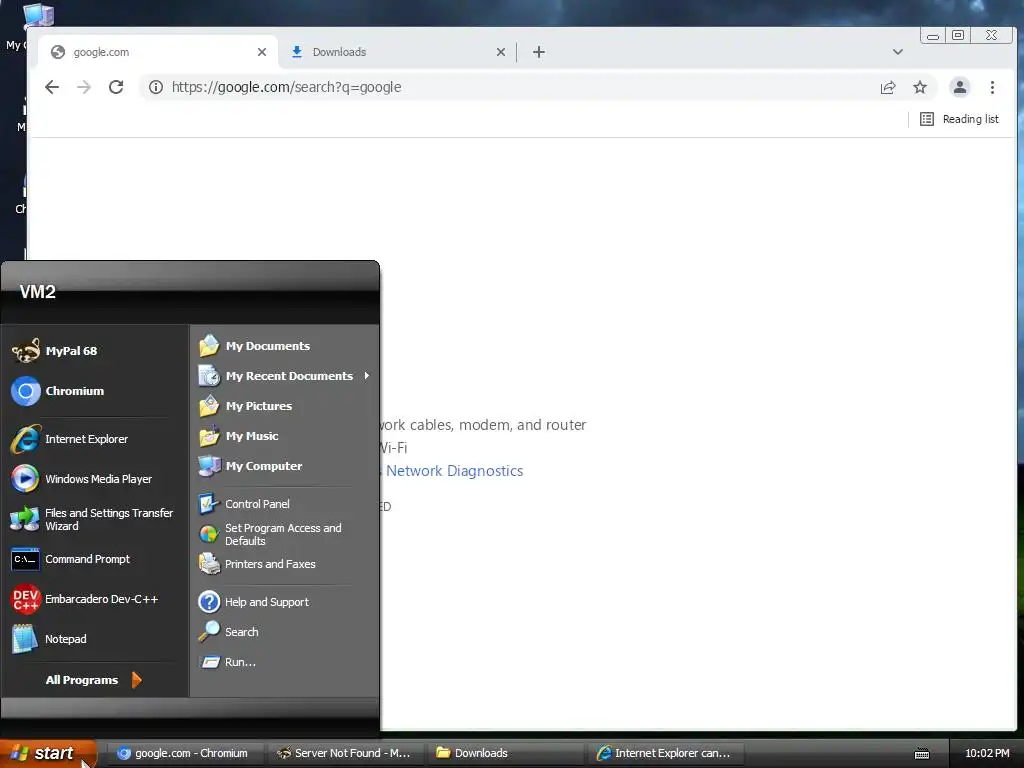This screenshot has height=768, width=1024.
Task: Open the tab search chevron
Action: point(898,52)
